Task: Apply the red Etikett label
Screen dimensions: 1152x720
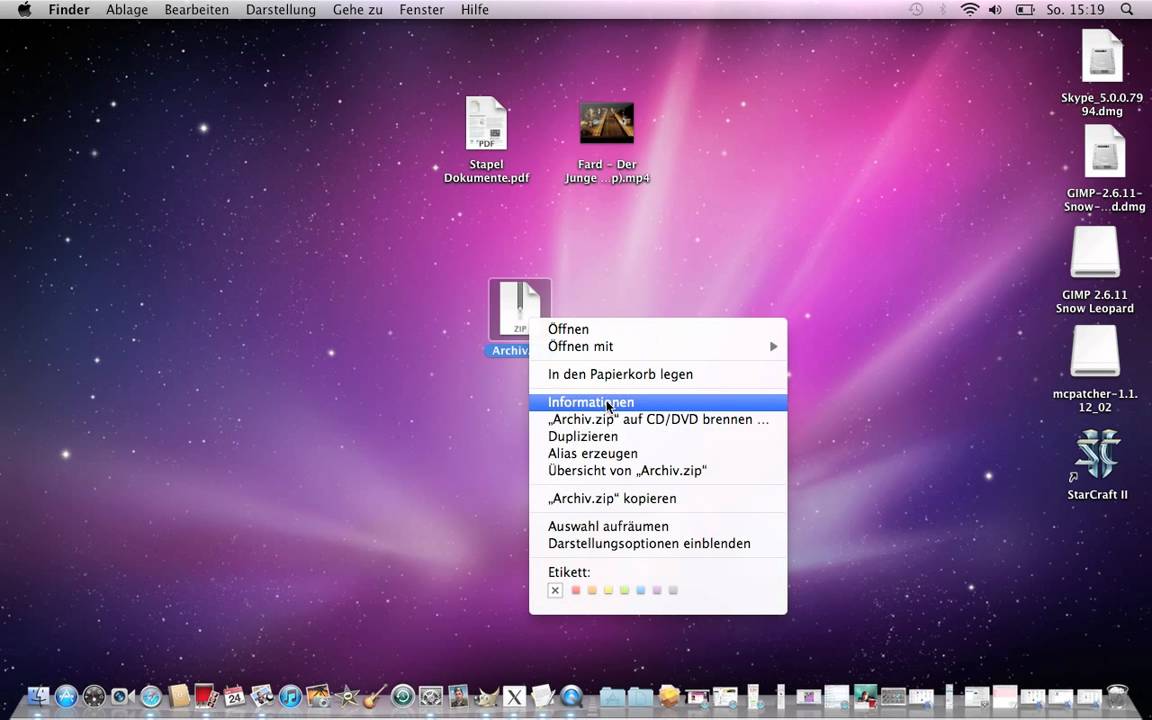Action: point(576,590)
